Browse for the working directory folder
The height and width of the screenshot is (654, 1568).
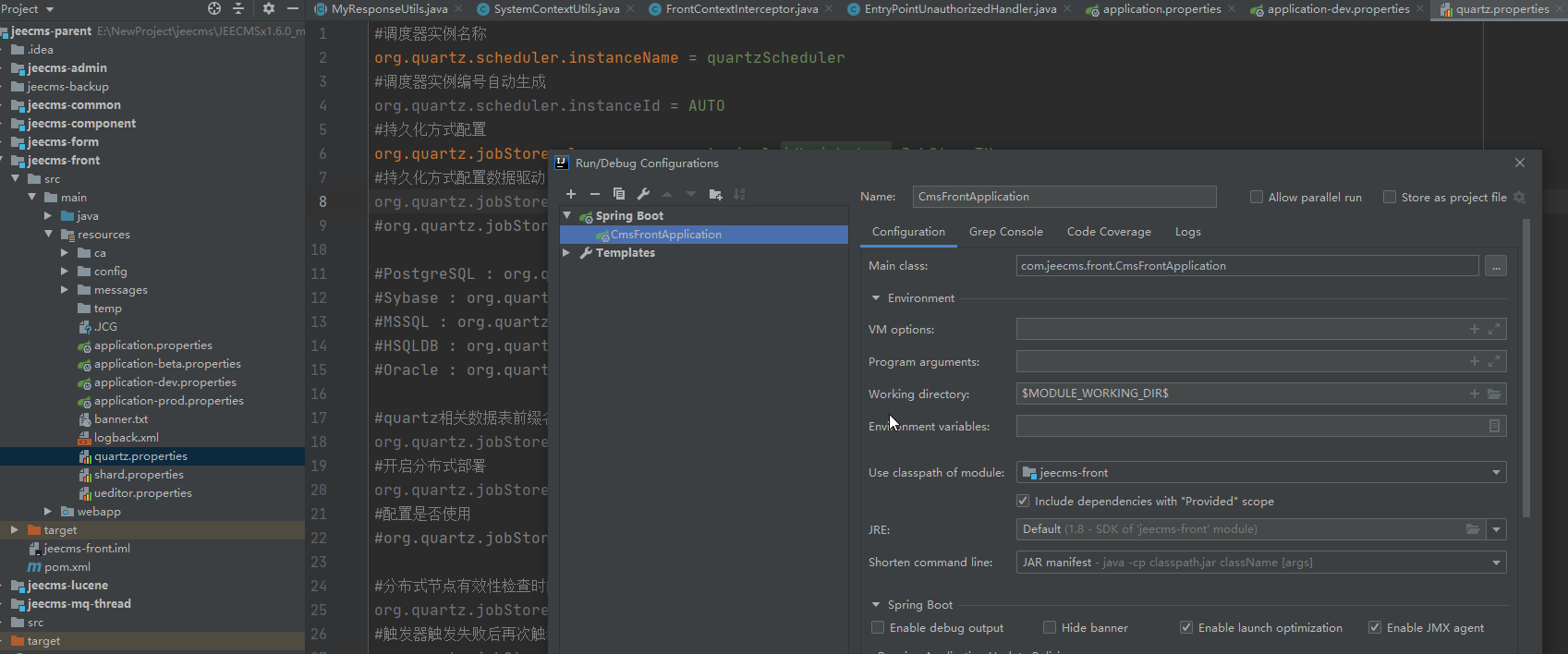coord(1494,394)
